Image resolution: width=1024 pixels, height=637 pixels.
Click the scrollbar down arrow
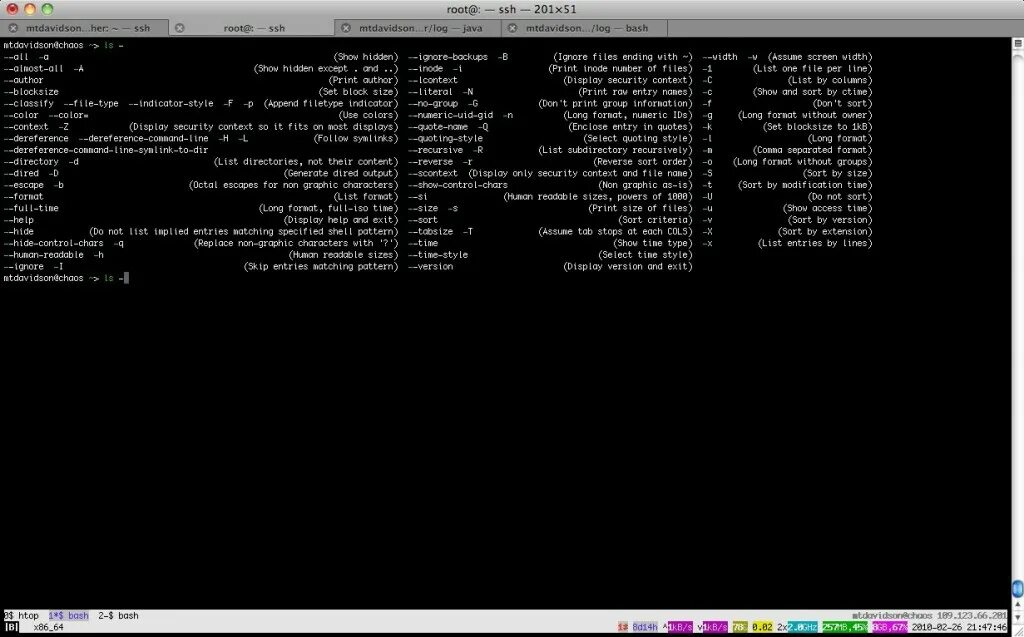coord(1017,617)
